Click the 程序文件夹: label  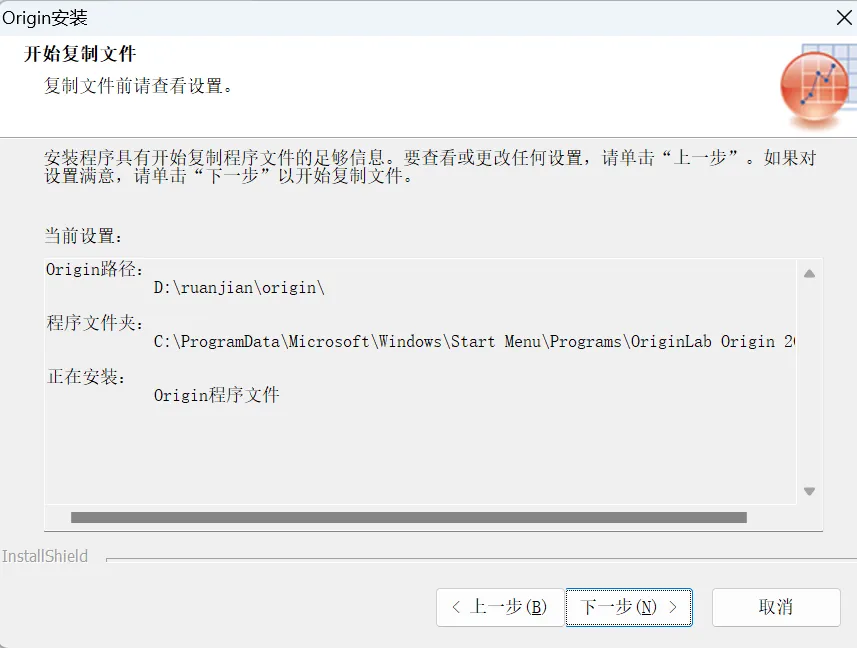(95, 323)
